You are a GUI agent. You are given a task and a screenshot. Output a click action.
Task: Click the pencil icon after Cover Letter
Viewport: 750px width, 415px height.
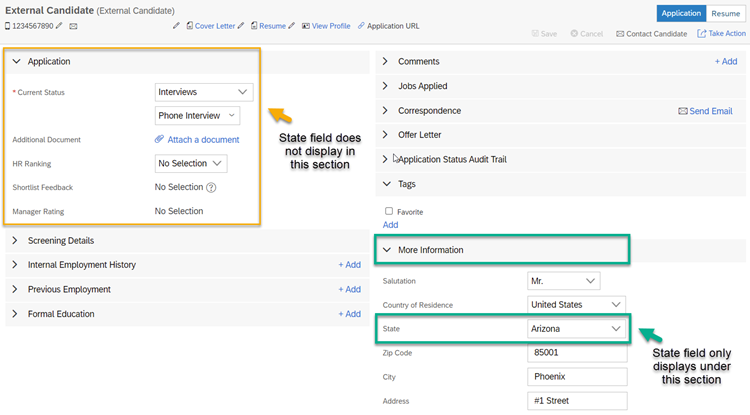[x=241, y=26]
